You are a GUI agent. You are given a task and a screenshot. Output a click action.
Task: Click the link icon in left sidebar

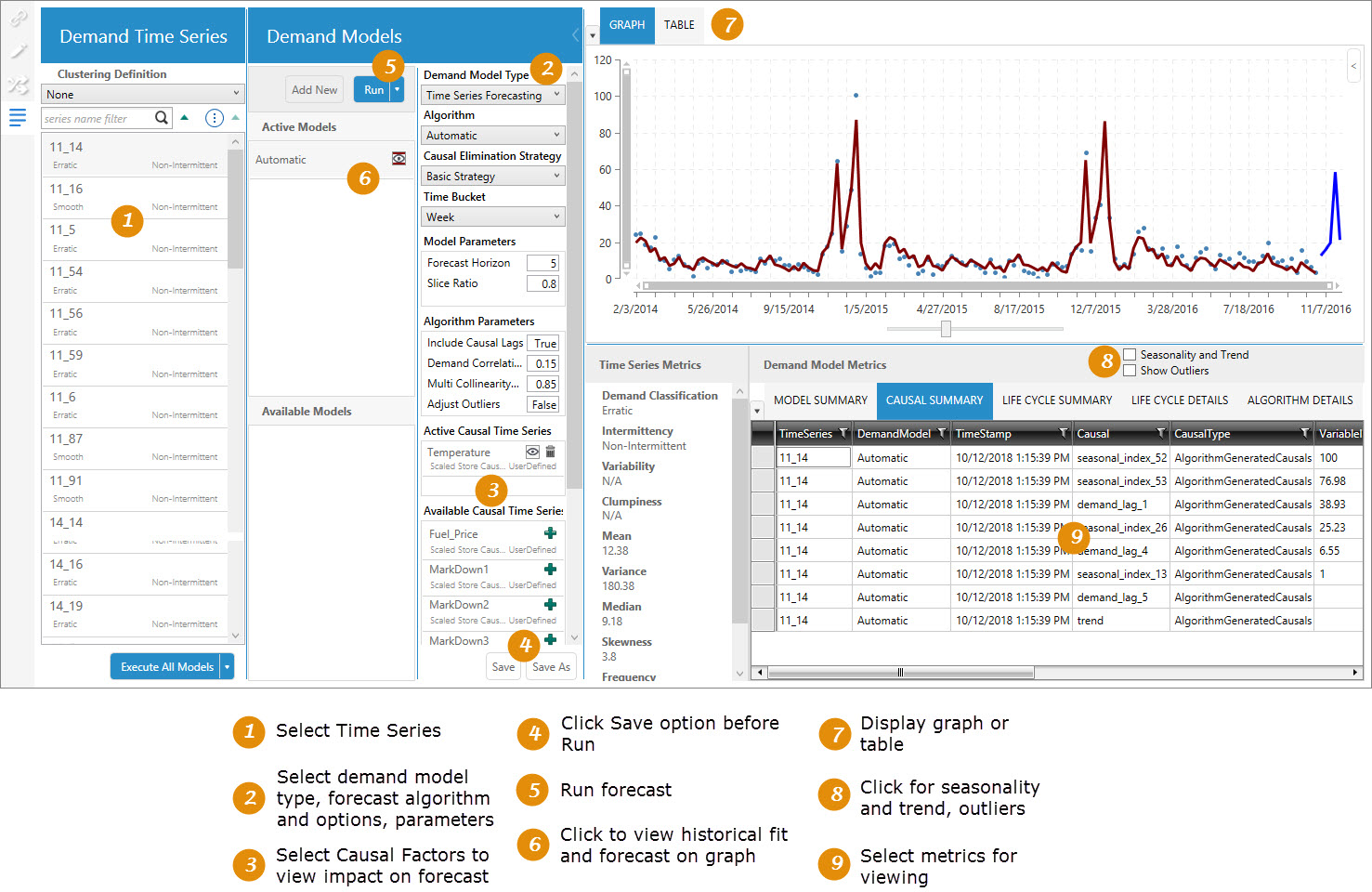pos(18,19)
